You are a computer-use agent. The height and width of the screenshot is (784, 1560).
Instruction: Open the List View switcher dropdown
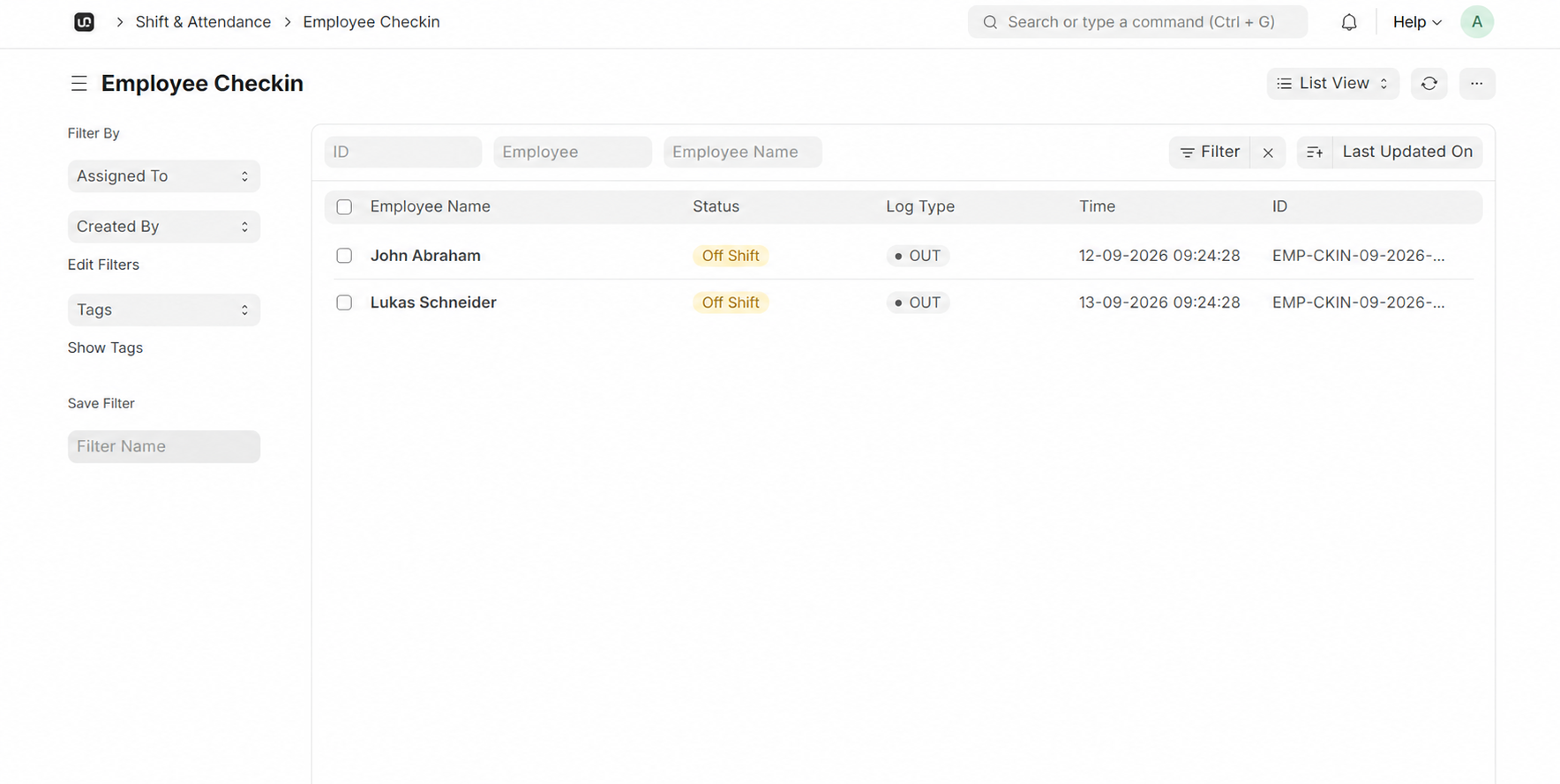coord(1333,84)
